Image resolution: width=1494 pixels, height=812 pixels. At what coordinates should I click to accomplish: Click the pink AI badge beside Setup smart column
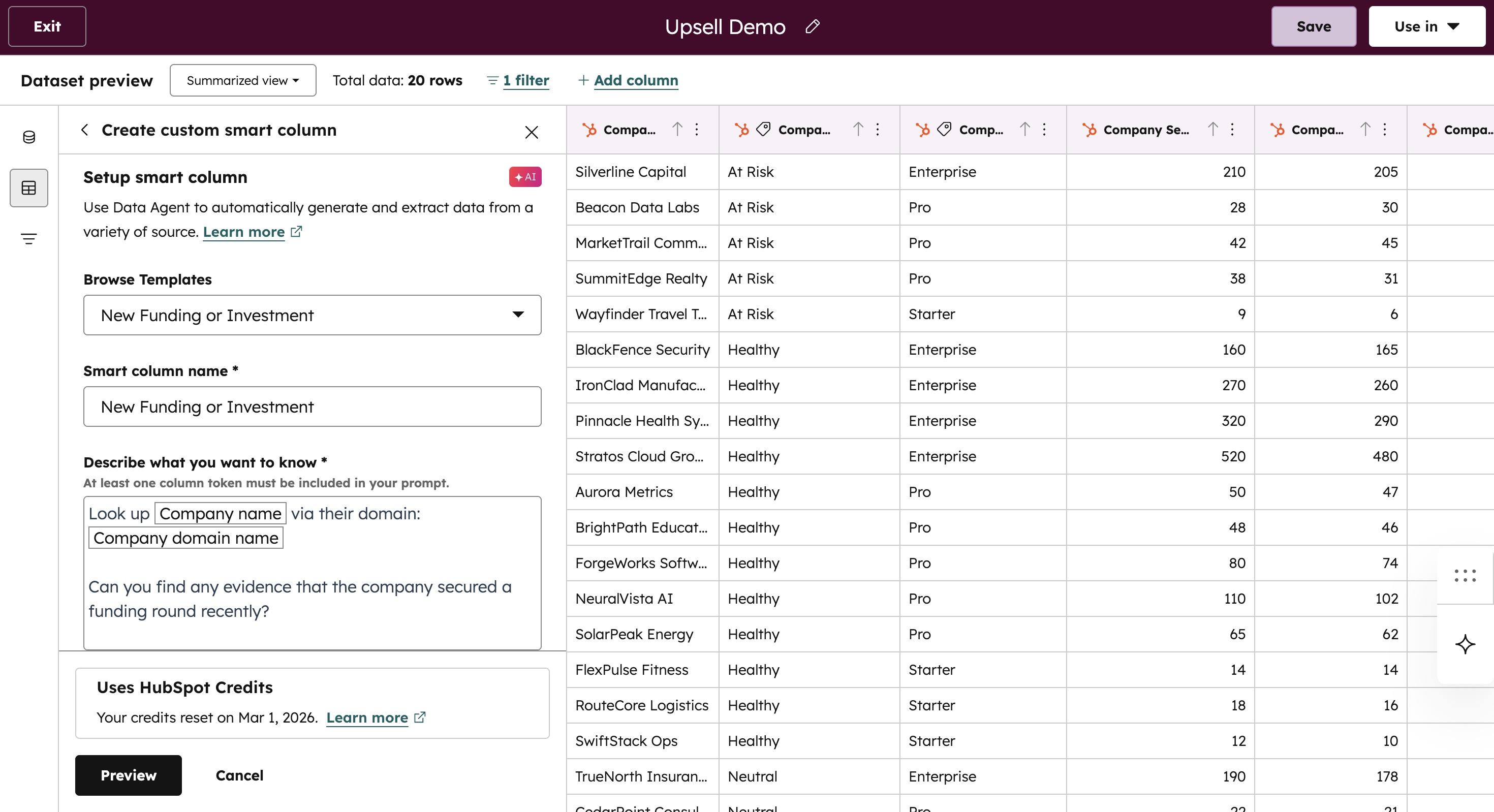524,176
